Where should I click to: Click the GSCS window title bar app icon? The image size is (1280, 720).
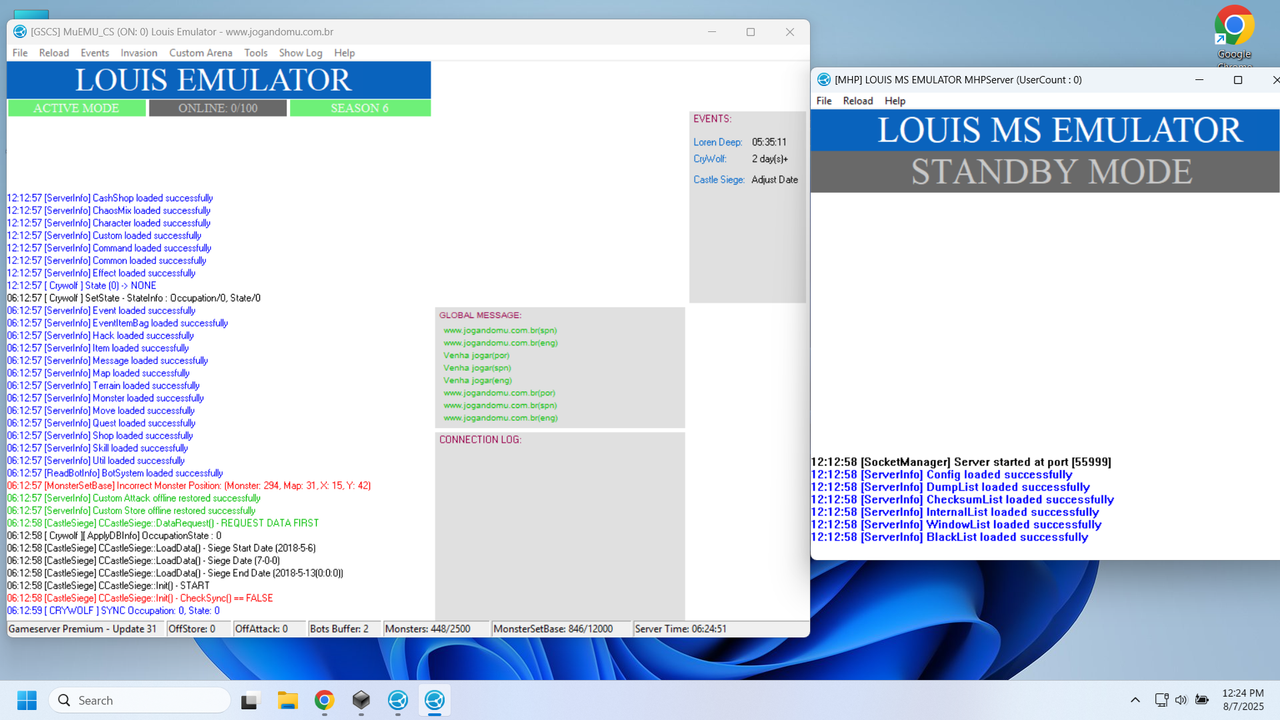point(19,31)
